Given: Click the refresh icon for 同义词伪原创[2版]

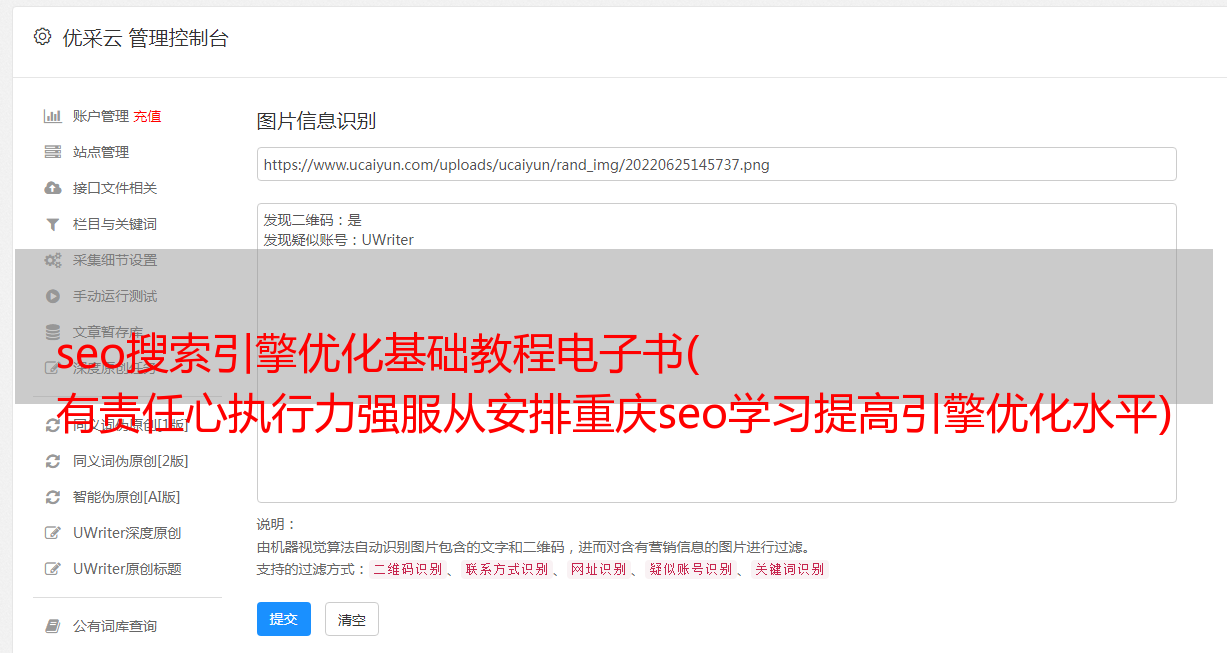Looking at the screenshot, I should tap(53, 461).
